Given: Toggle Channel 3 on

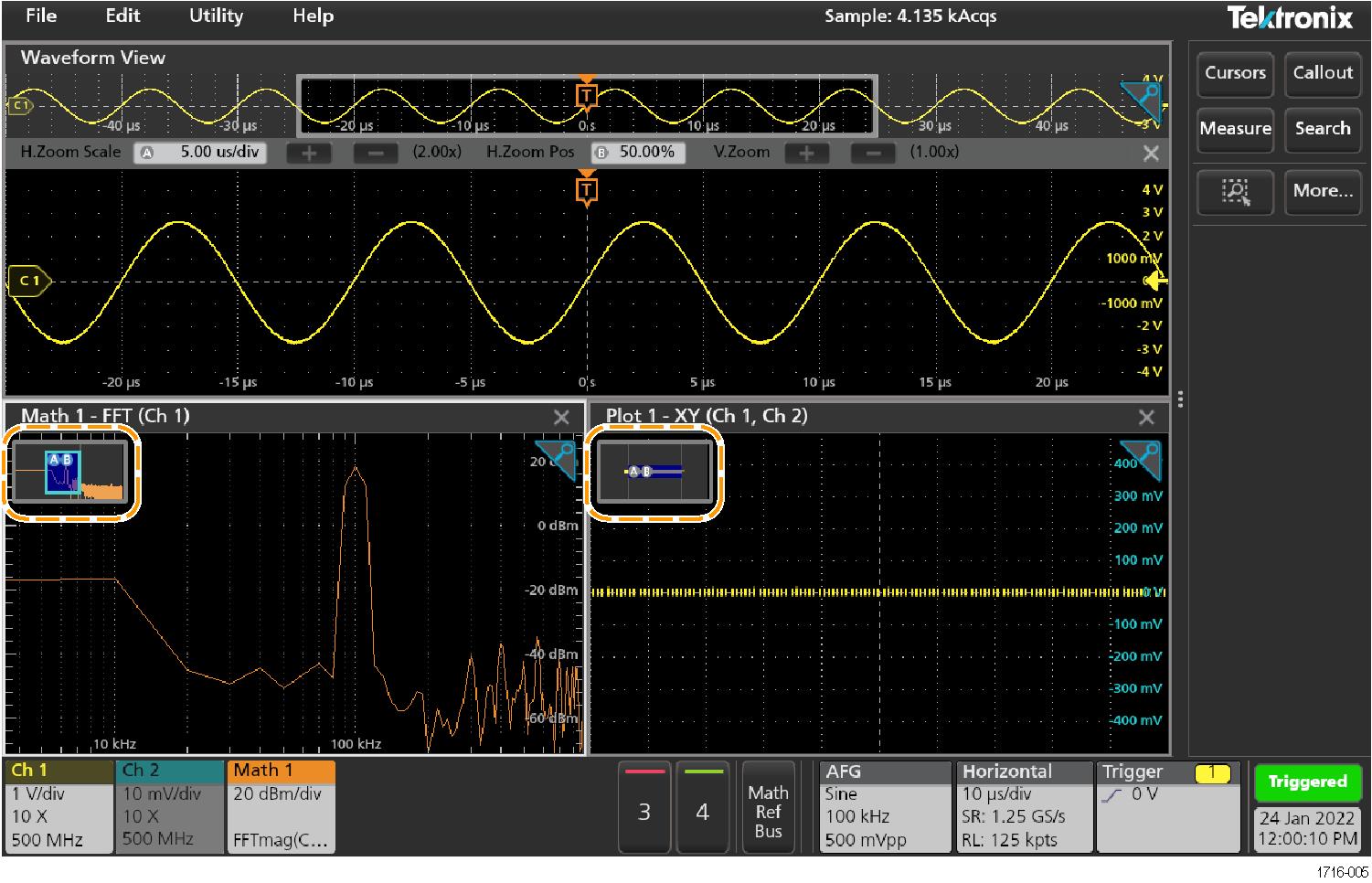Looking at the screenshot, I should (644, 809).
